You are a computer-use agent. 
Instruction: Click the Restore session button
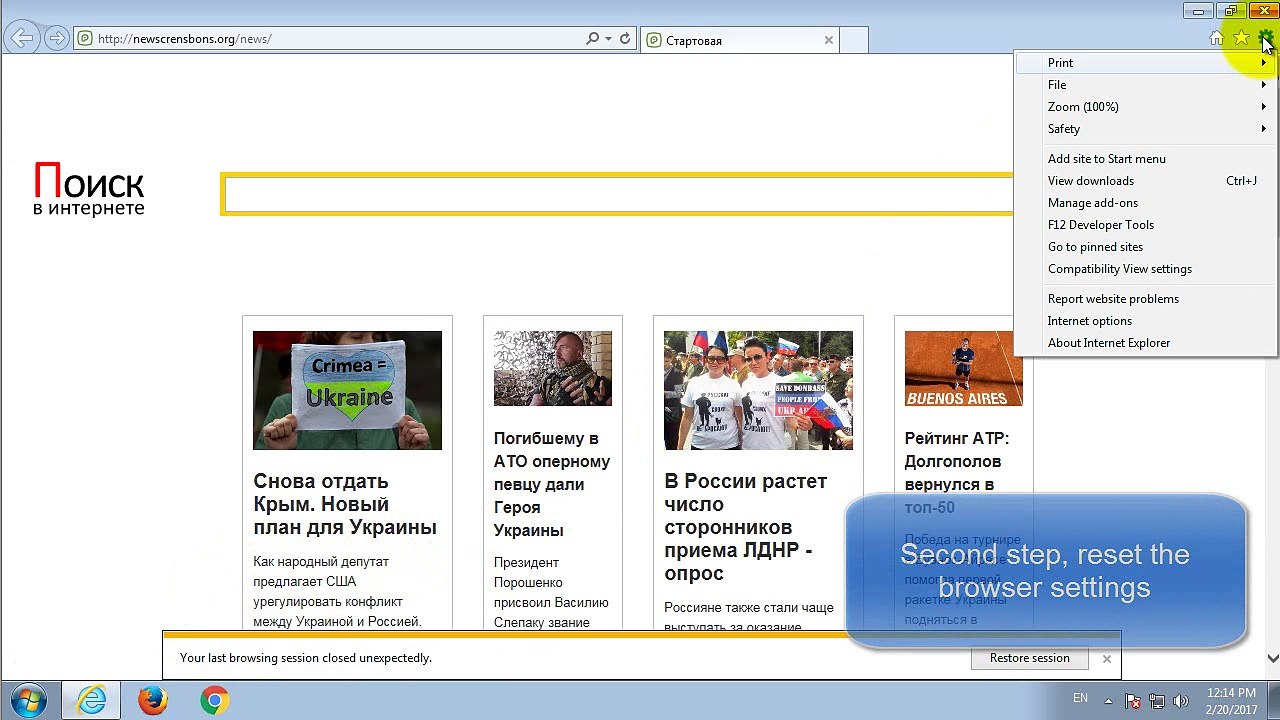[1029, 658]
